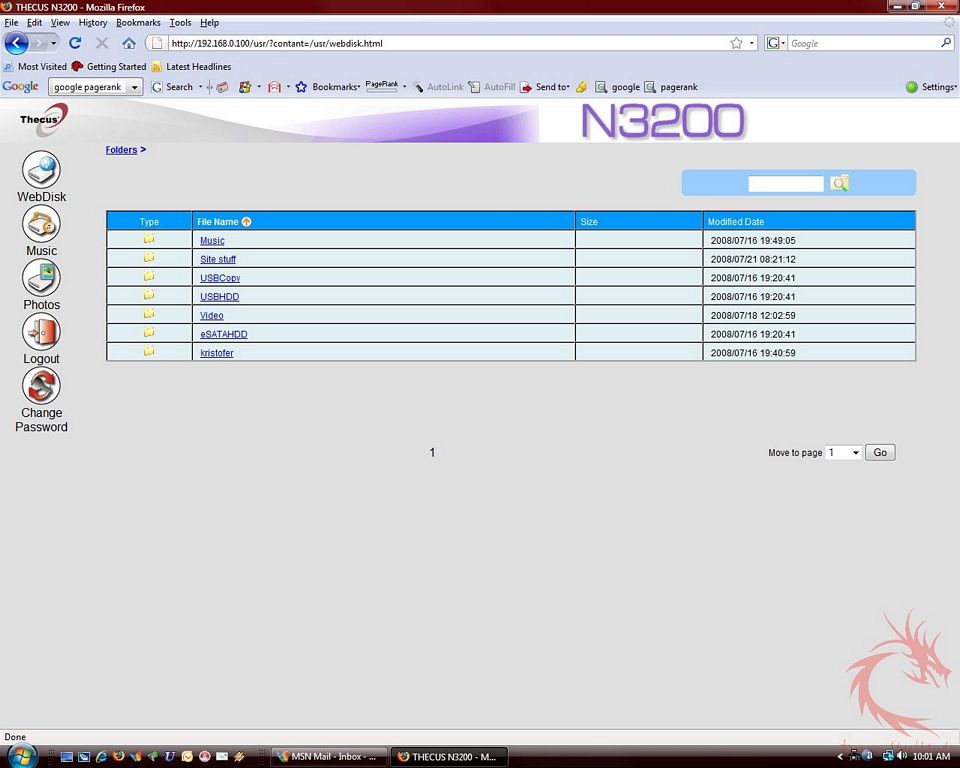The image size is (960, 768).
Task: Open the back/forward history dropdown arrow
Action: (54, 43)
